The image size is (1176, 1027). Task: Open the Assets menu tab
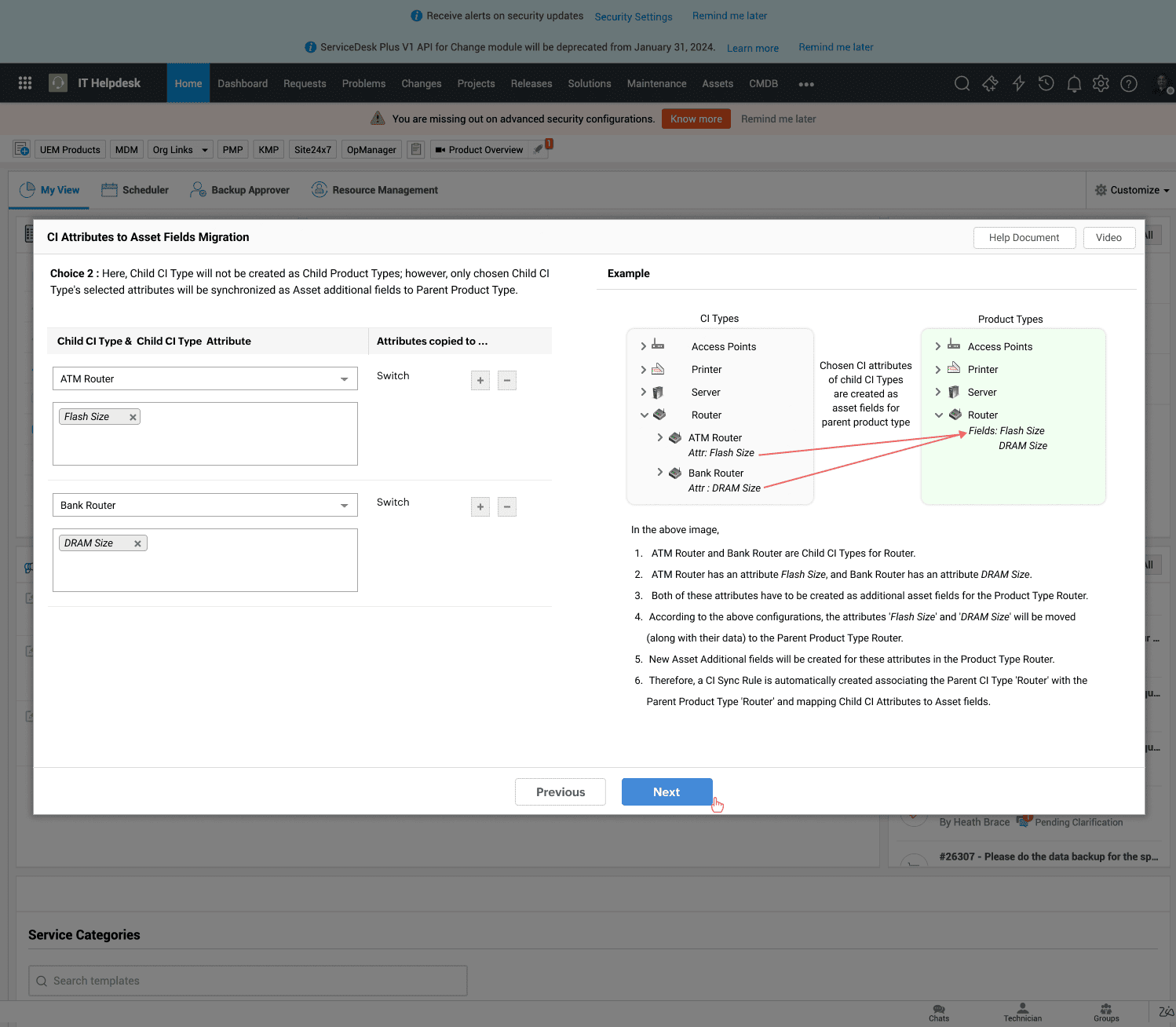[x=717, y=84]
